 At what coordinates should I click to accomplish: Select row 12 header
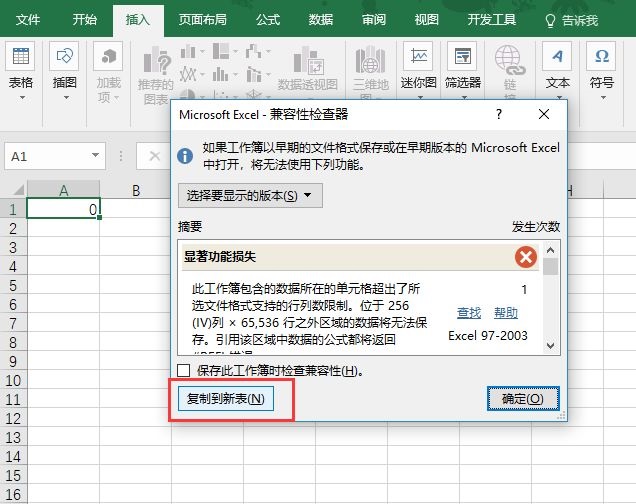point(13,418)
